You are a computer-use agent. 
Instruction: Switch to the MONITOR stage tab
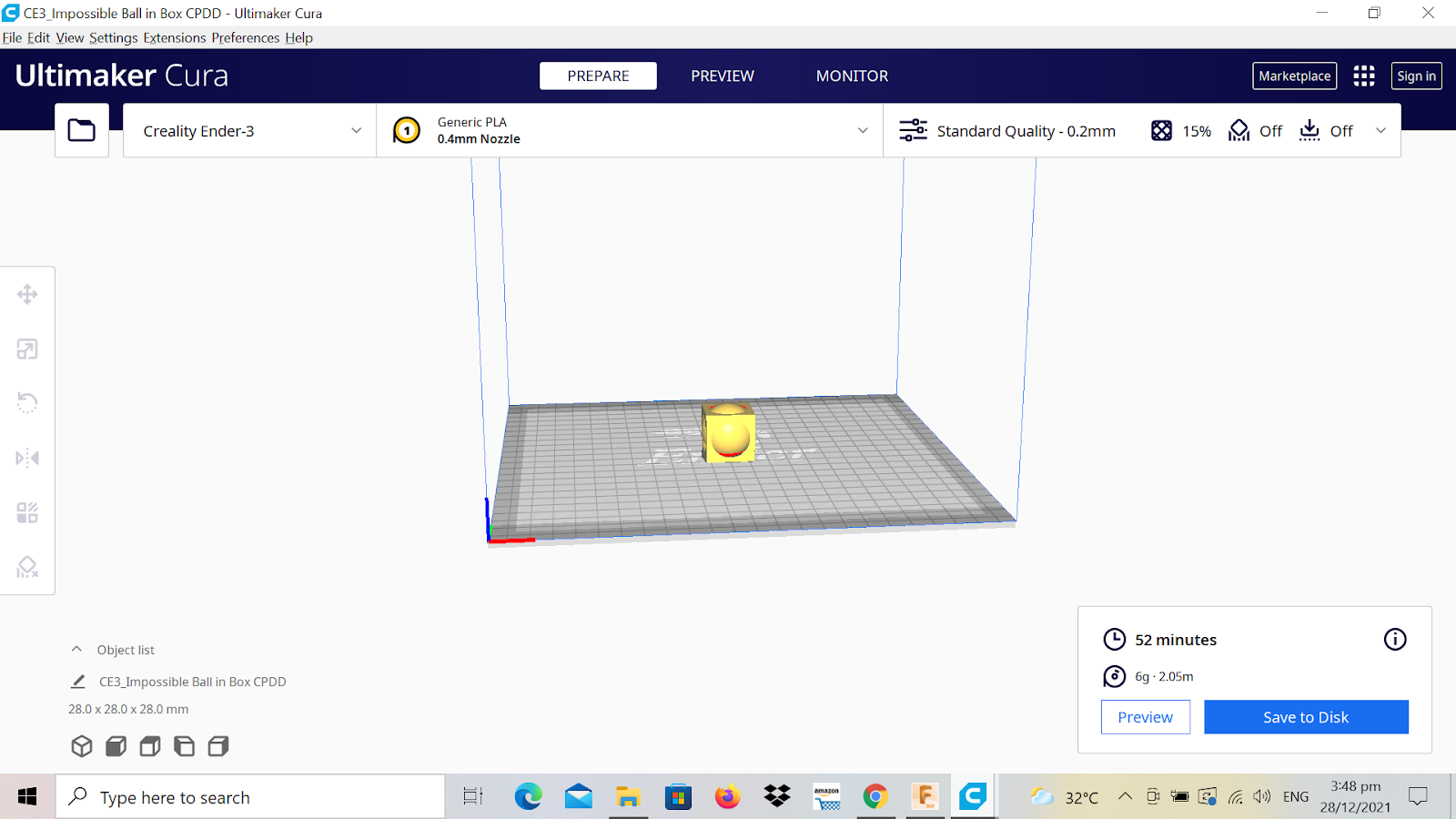click(852, 76)
